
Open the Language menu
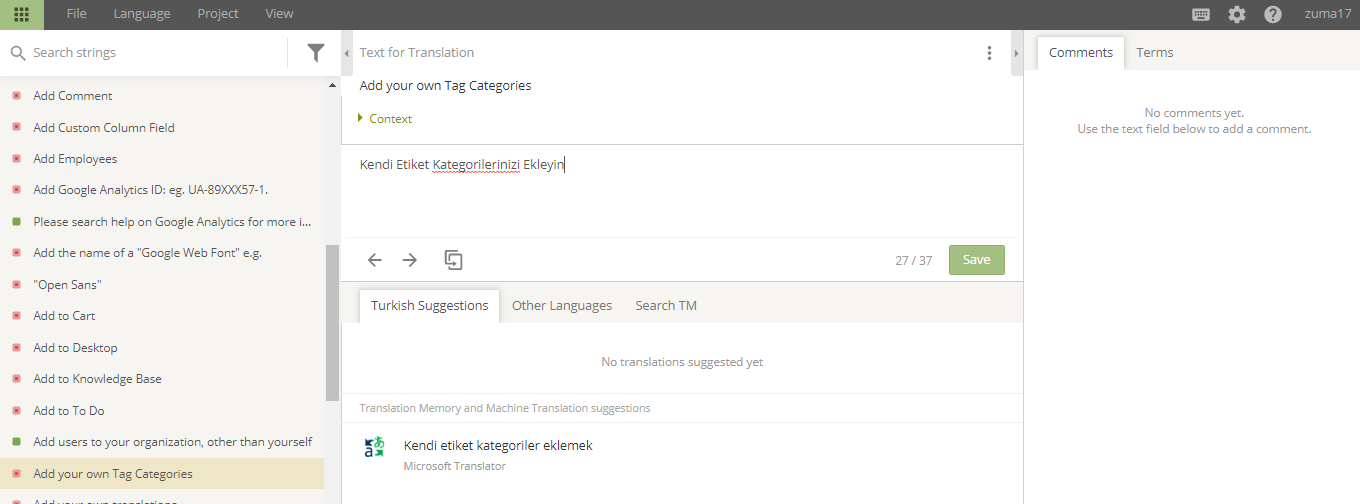[142, 14]
